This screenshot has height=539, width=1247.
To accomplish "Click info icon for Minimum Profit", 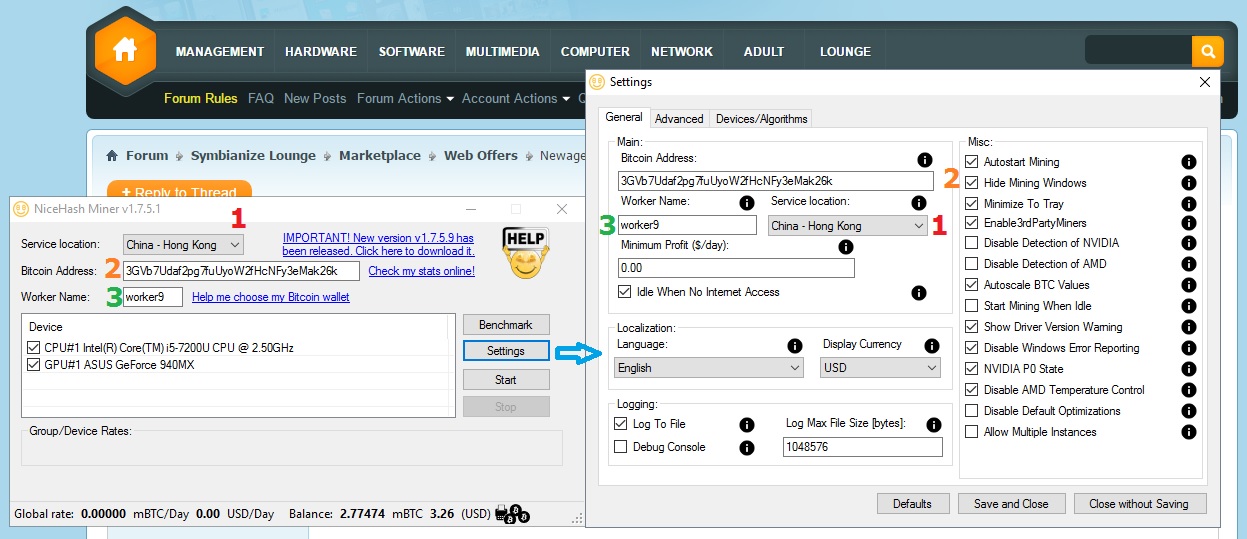I will [x=846, y=247].
